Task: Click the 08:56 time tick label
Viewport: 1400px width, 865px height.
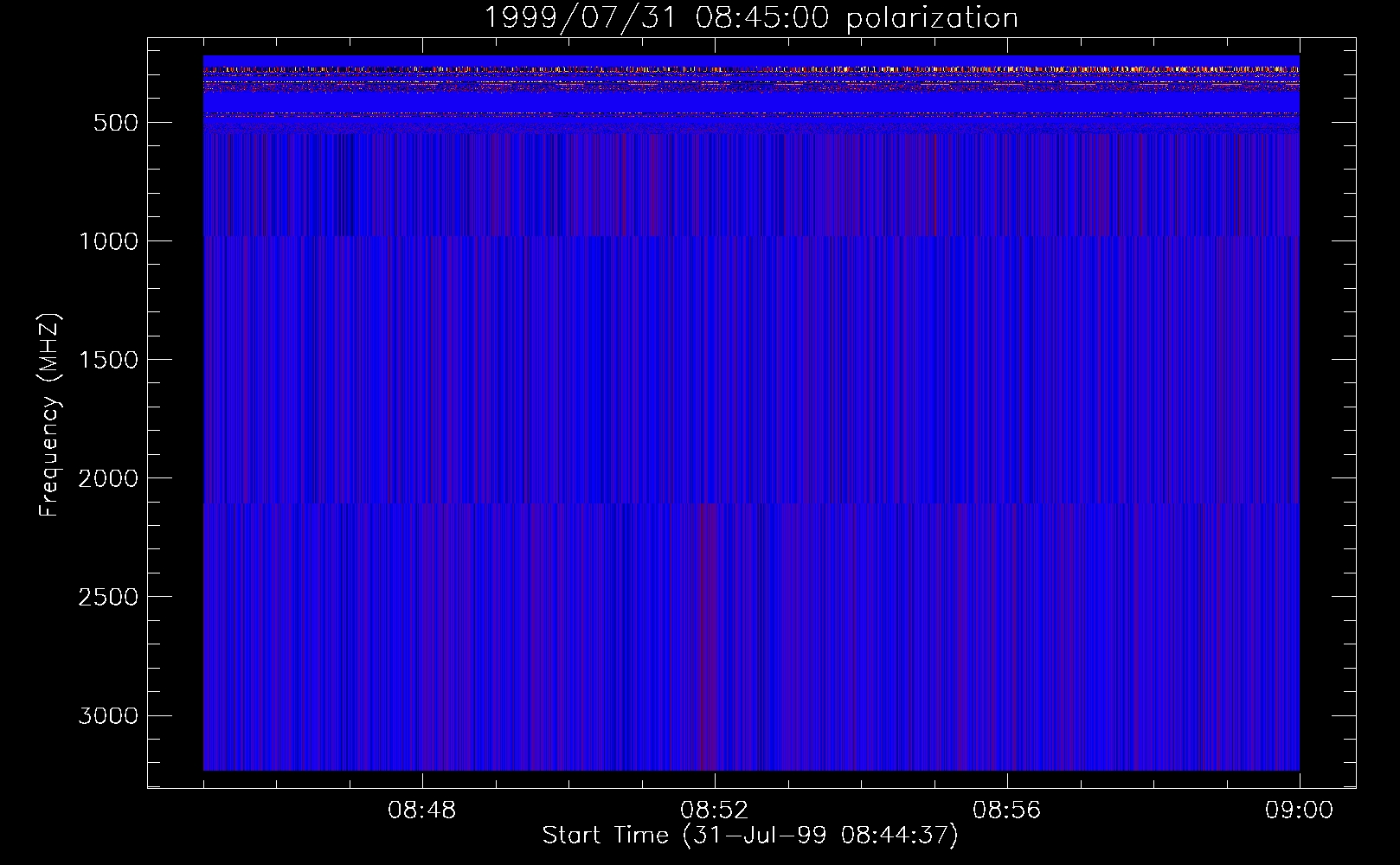Action: (1006, 811)
